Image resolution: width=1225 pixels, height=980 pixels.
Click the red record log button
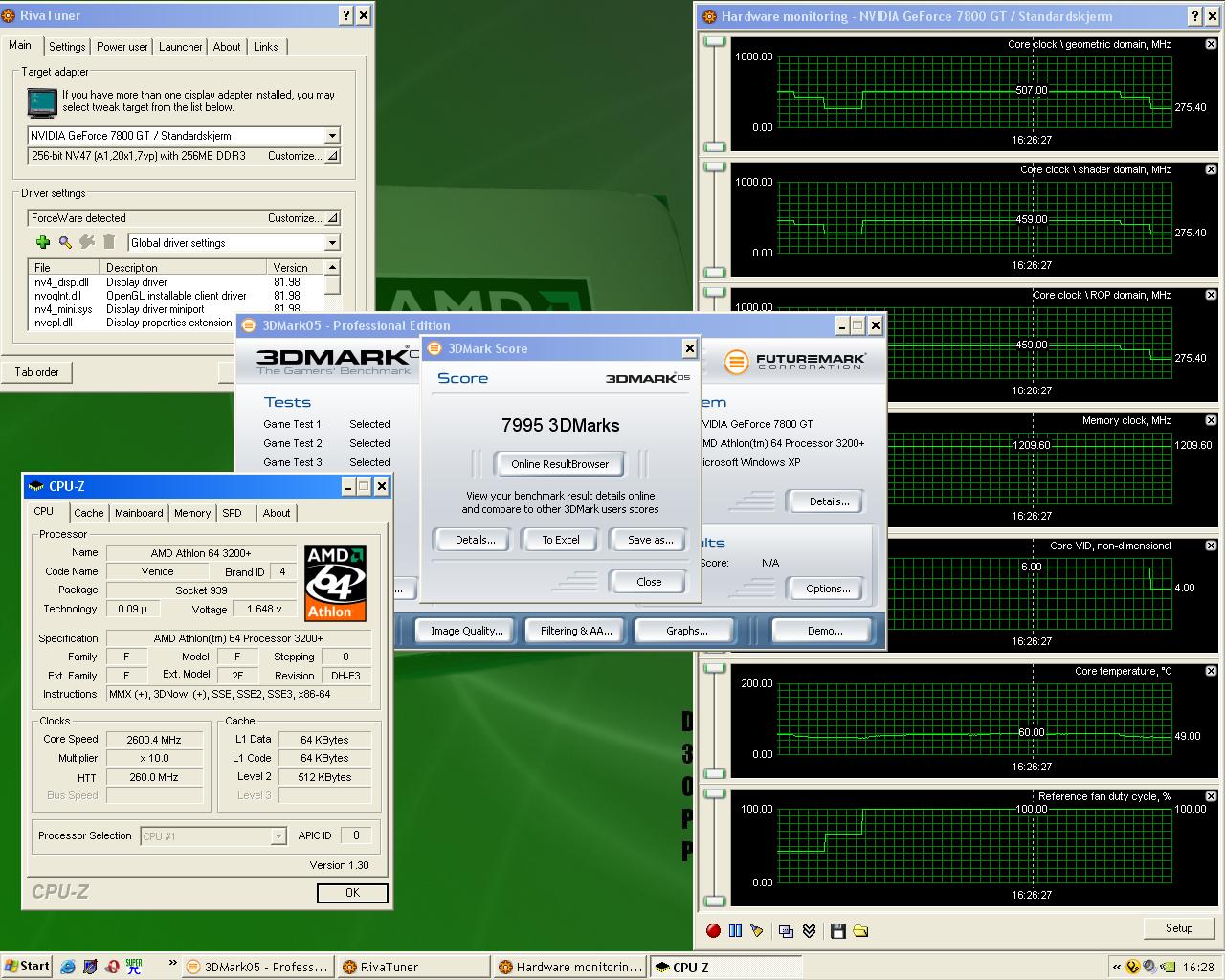[x=713, y=930]
